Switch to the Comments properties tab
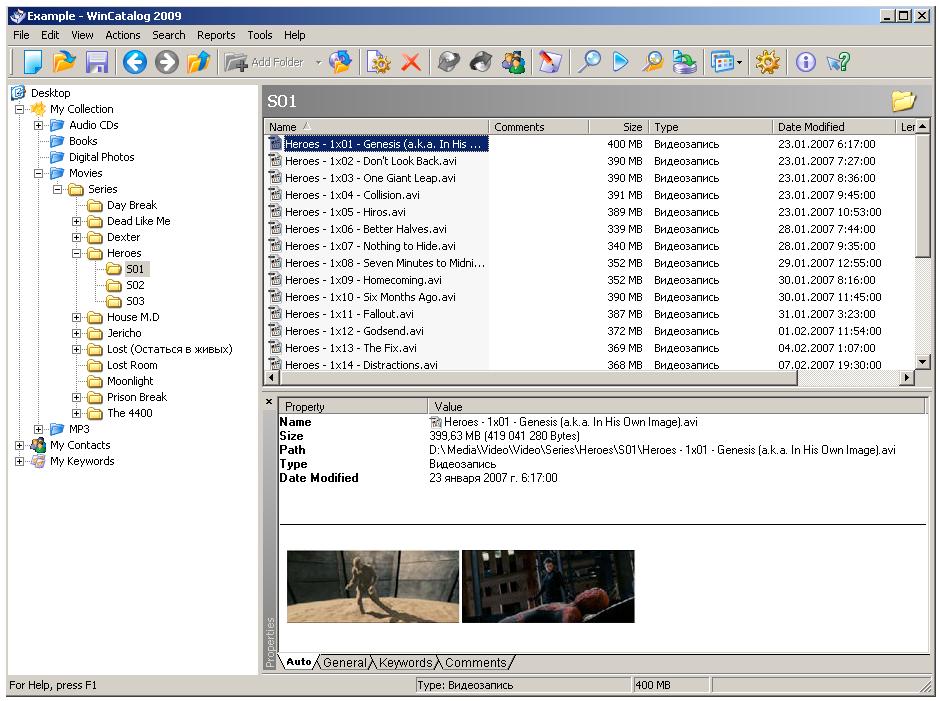Viewport: 939px width, 701px height. point(476,663)
